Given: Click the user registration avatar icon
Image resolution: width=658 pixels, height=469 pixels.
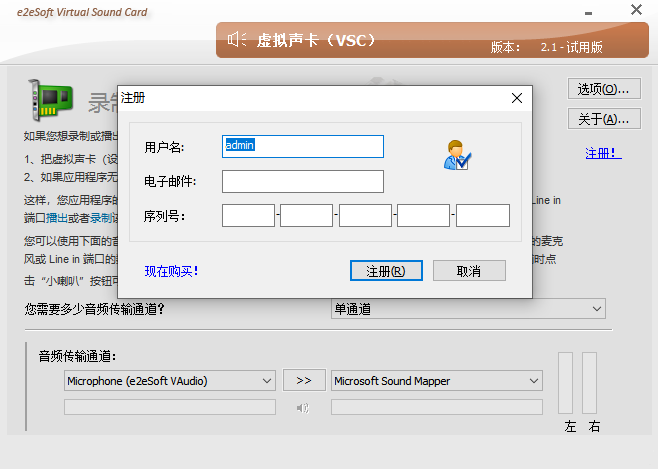Looking at the screenshot, I should tap(457, 155).
